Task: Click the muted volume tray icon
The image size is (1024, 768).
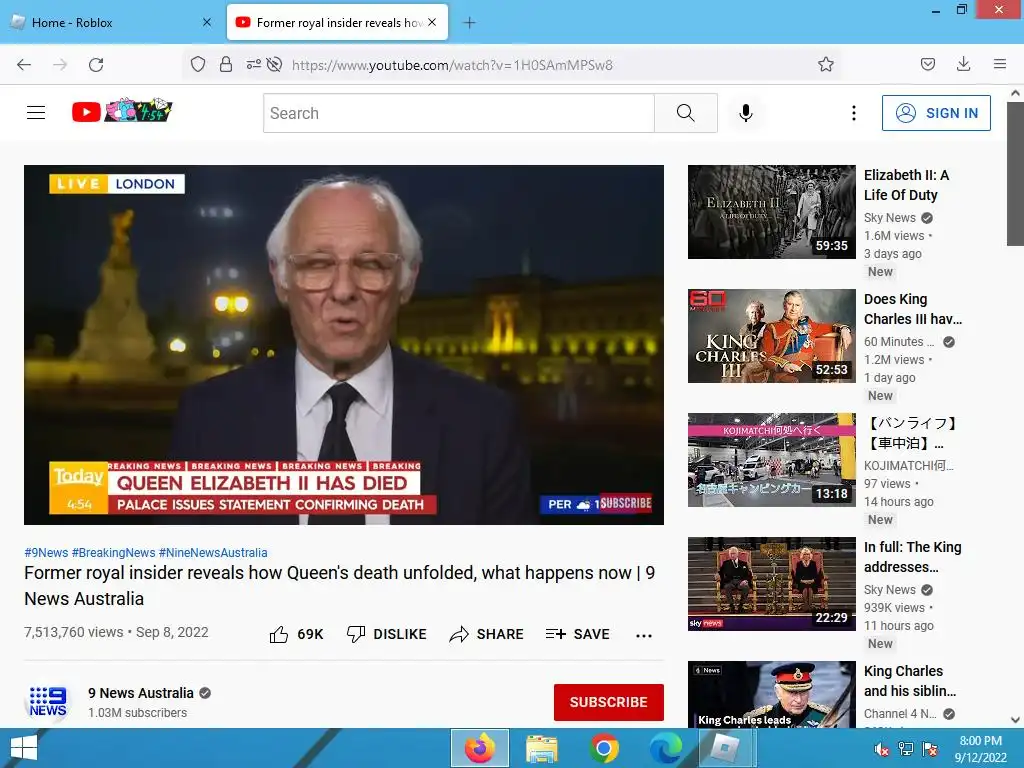Action: (x=882, y=749)
